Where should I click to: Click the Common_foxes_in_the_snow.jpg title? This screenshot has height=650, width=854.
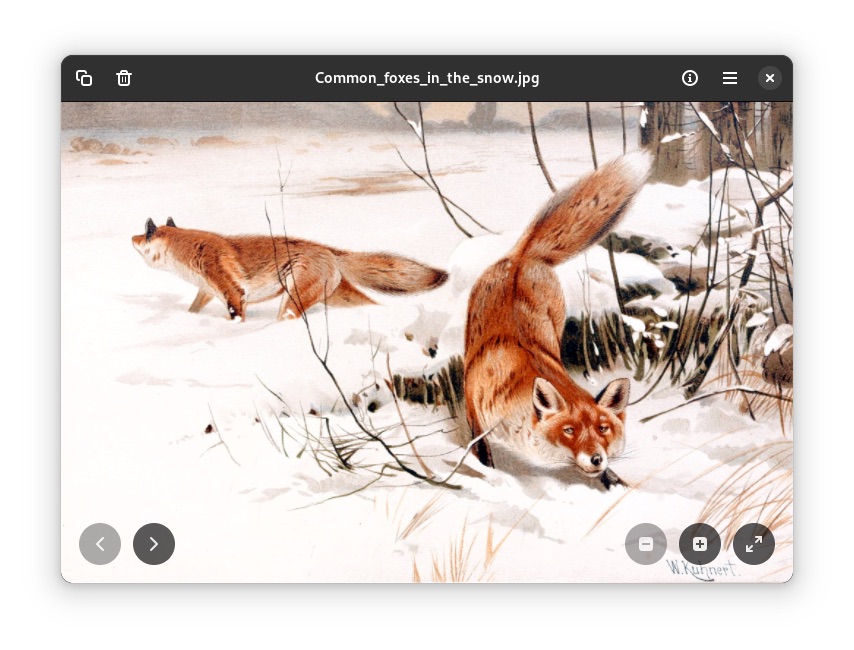coord(427,78)
